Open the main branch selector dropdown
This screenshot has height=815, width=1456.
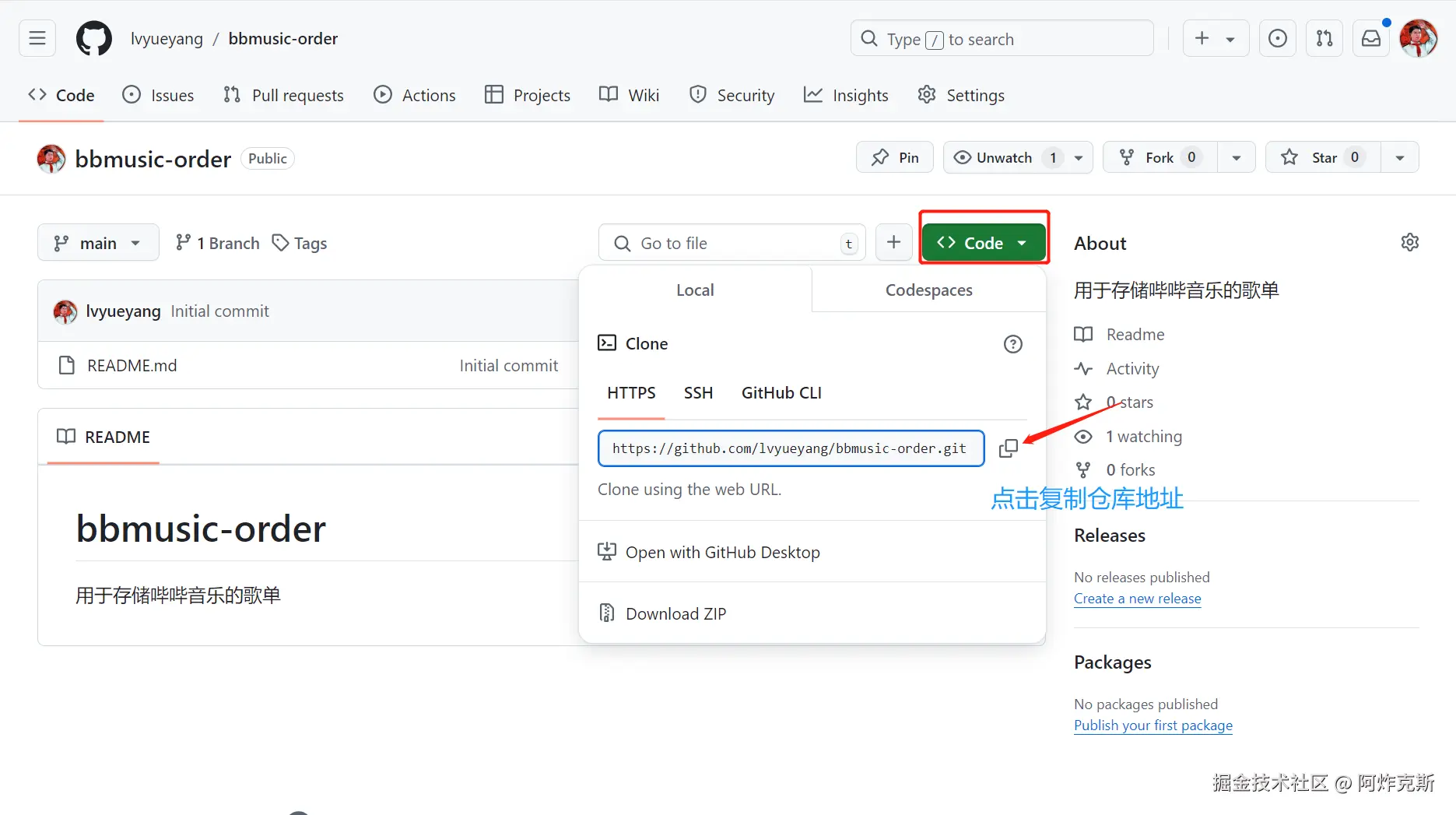(98, 243)
